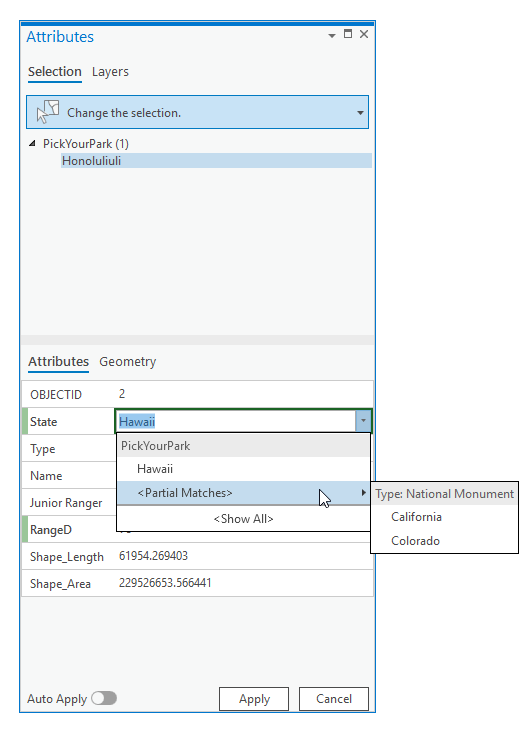Select the Selection tab
Viewport: 521px width, 730px height.
[x=54, y=72]
